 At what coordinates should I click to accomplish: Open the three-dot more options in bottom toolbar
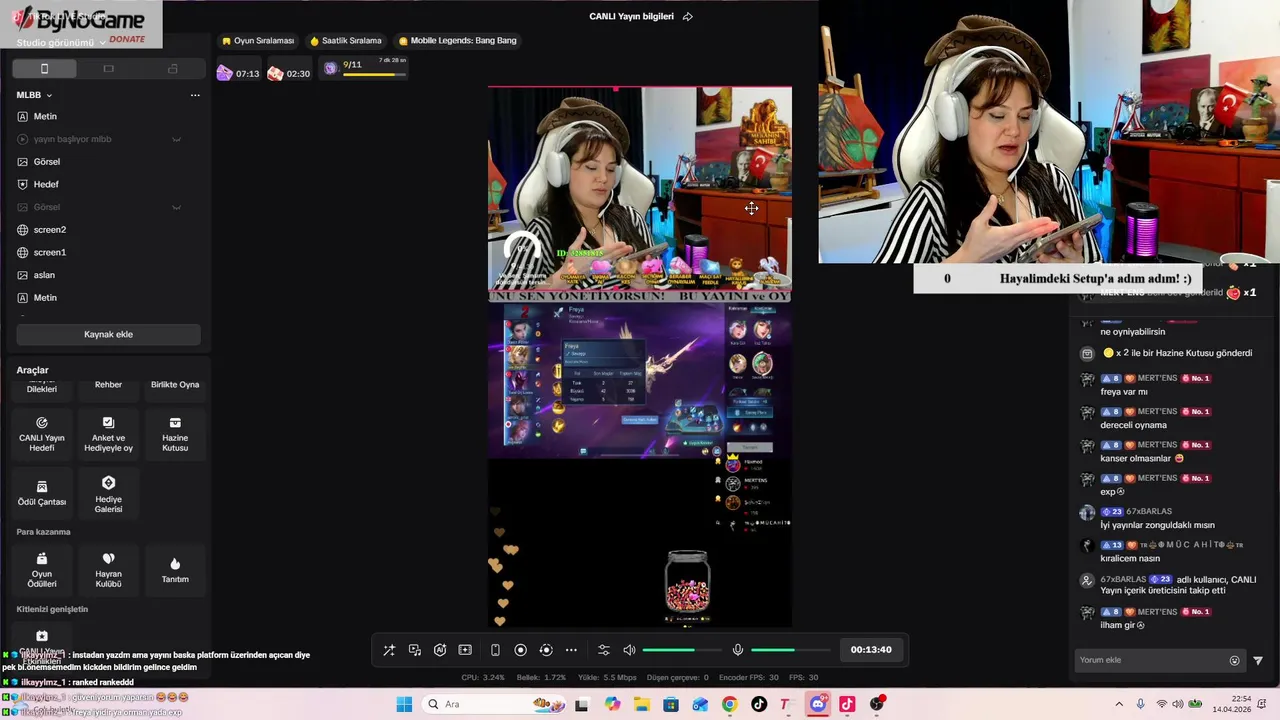(571, 650)
